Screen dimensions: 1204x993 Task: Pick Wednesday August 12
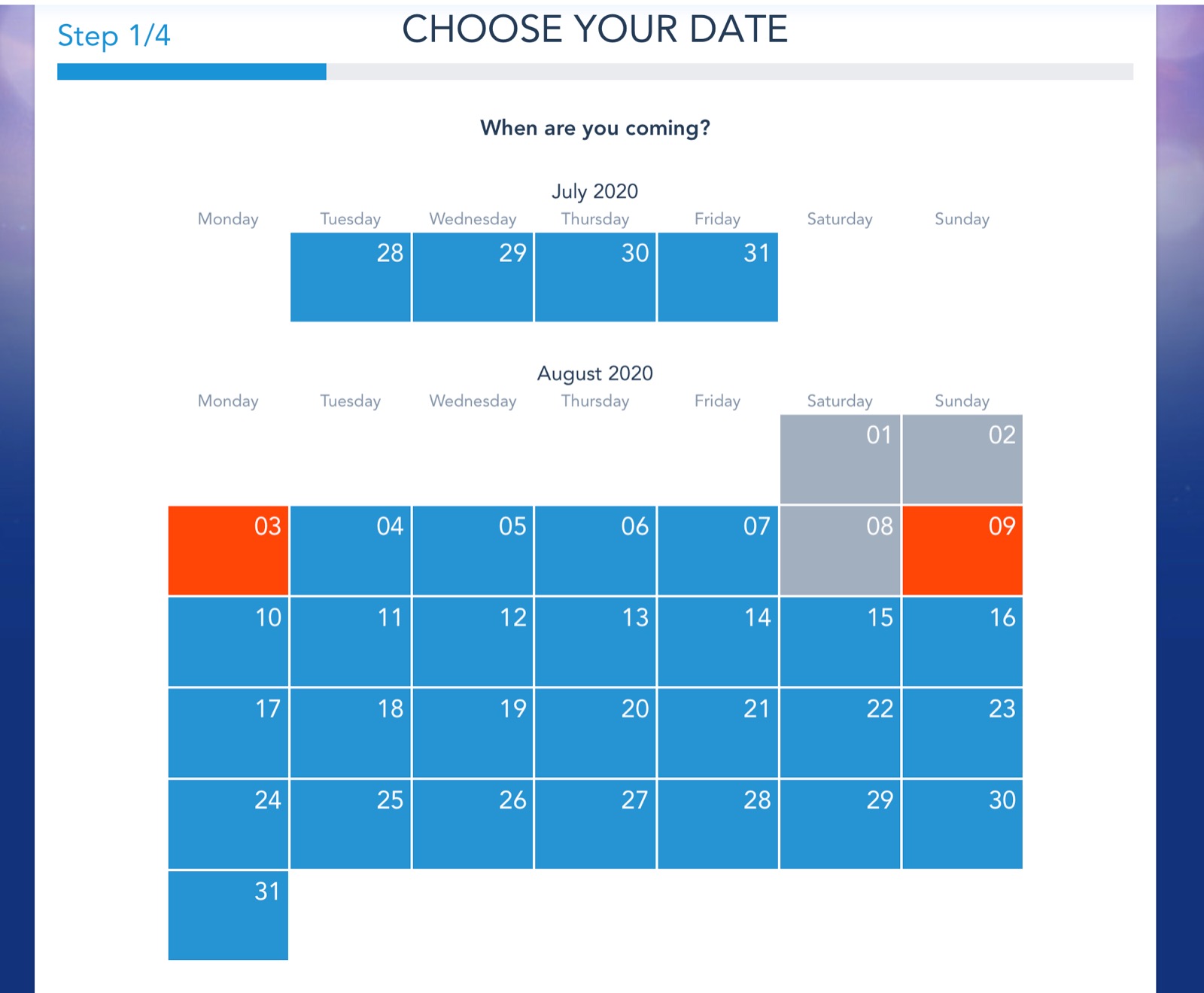pyautogui.click(x=473, y=641)
